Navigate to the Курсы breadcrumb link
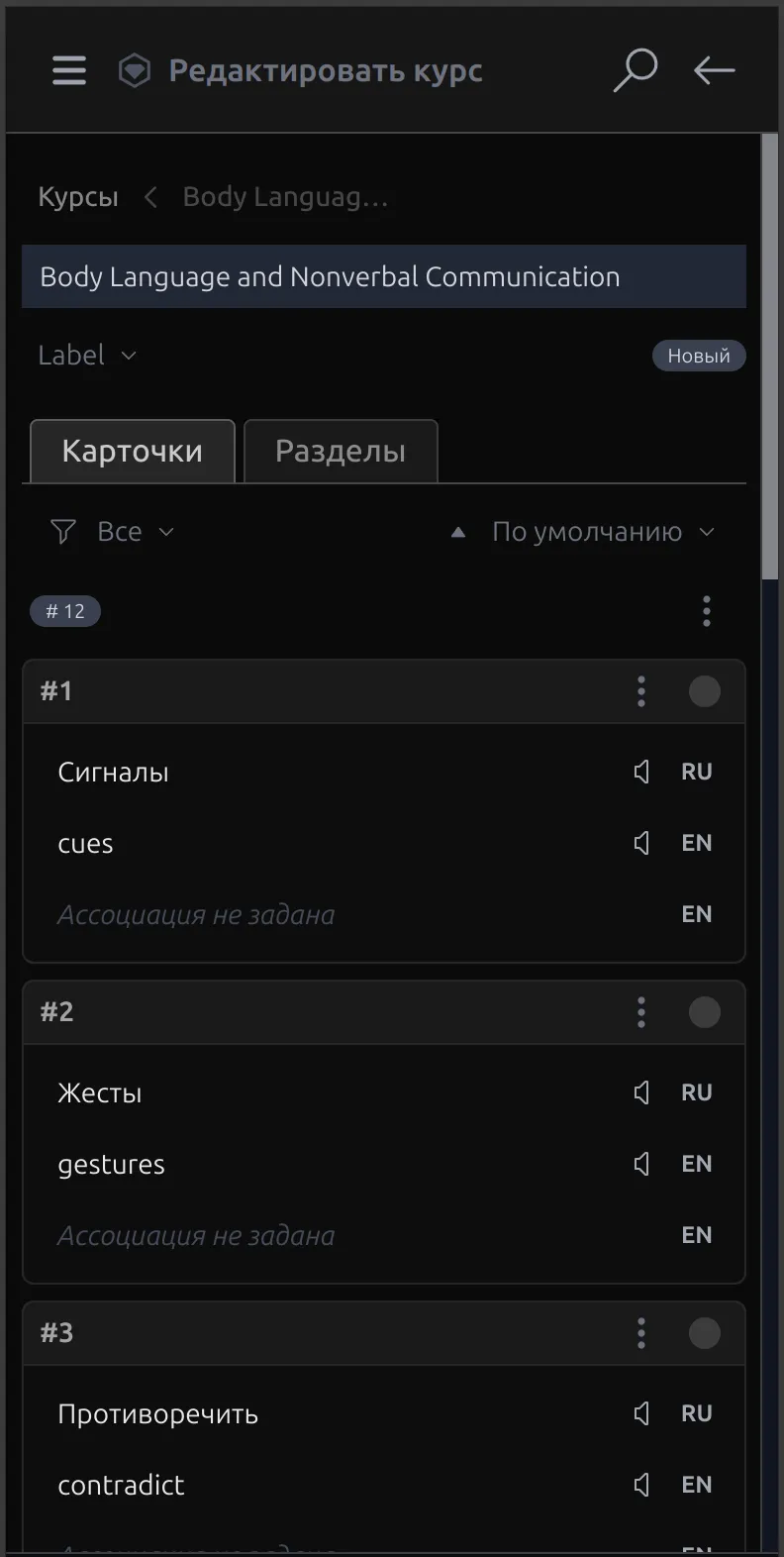Viewport: 784px width, 1557px height. pos(78,197)
